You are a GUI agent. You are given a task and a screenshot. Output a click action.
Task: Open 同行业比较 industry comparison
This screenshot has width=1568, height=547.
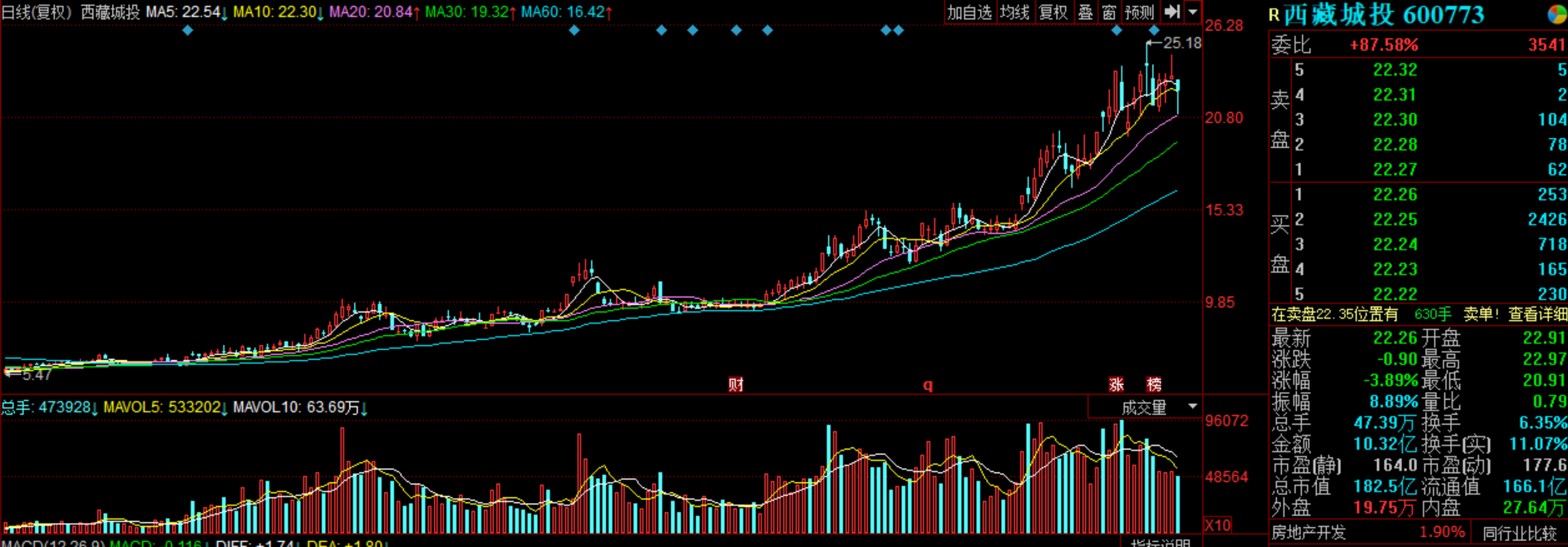click(1519, 533)
